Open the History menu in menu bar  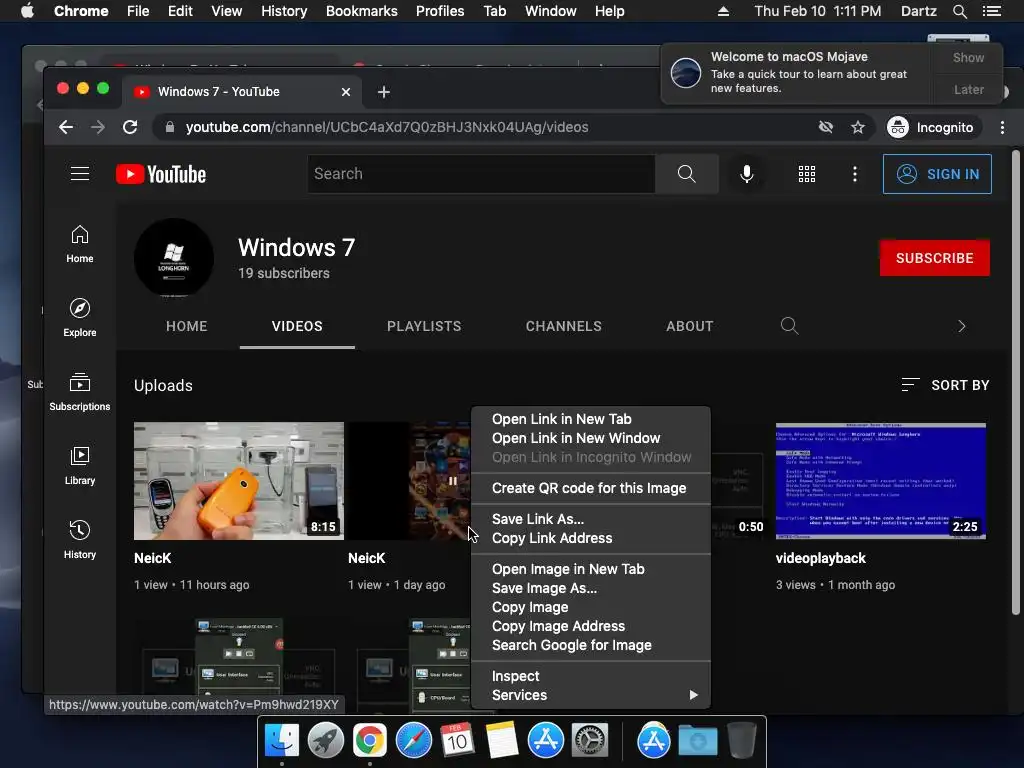coord(284,11)
